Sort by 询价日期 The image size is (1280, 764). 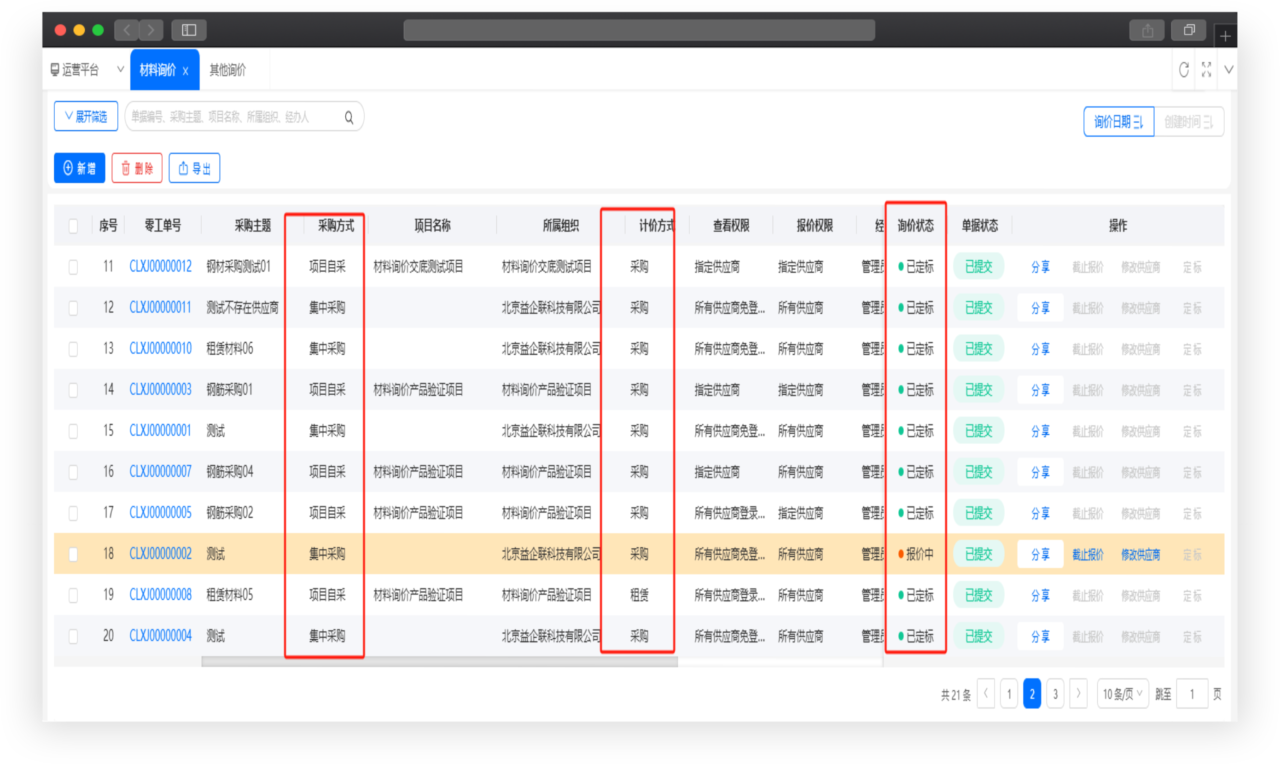pyautogui.click(x=1119, y=122)
